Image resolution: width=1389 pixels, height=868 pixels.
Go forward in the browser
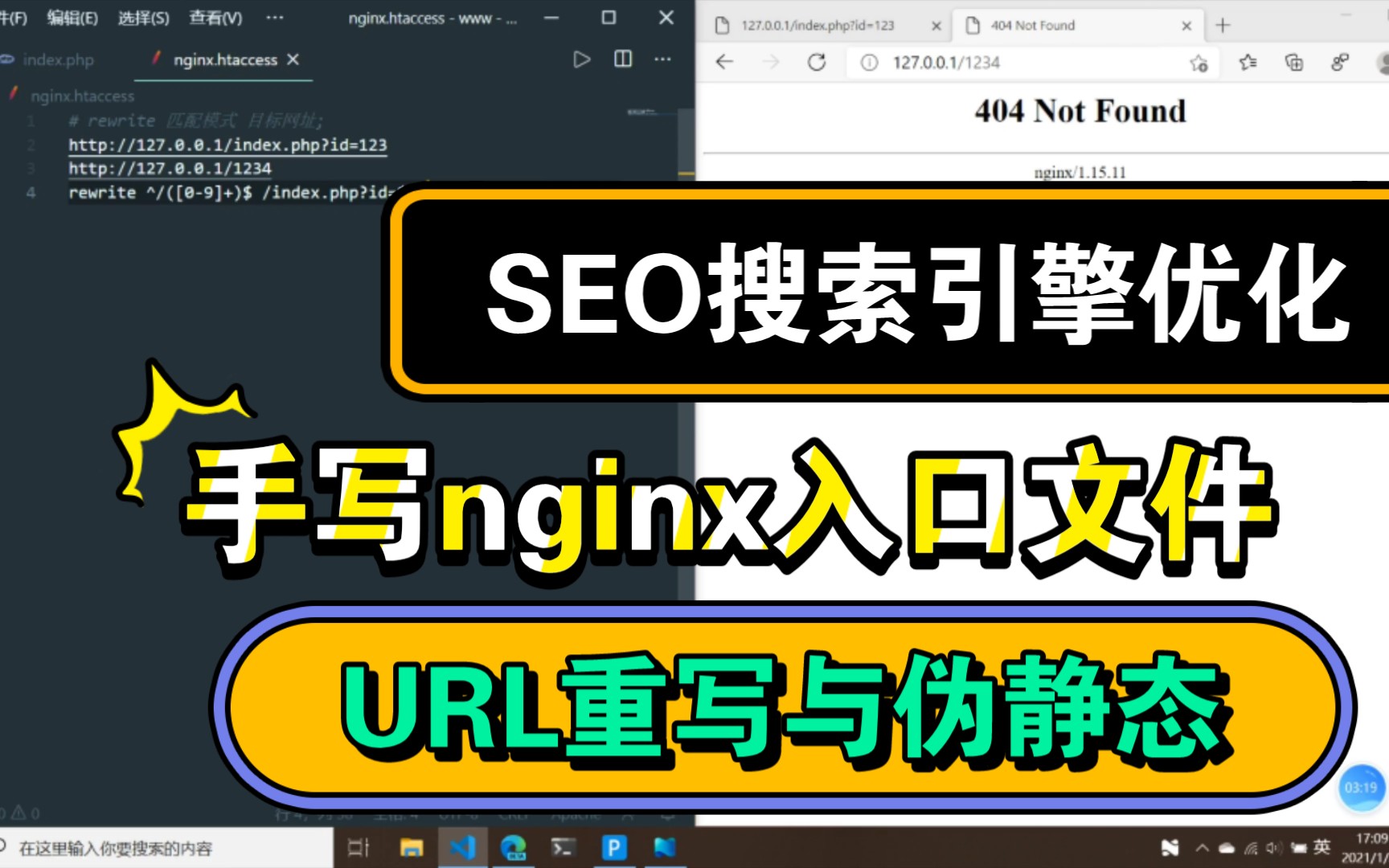click(x=770, y=62)
